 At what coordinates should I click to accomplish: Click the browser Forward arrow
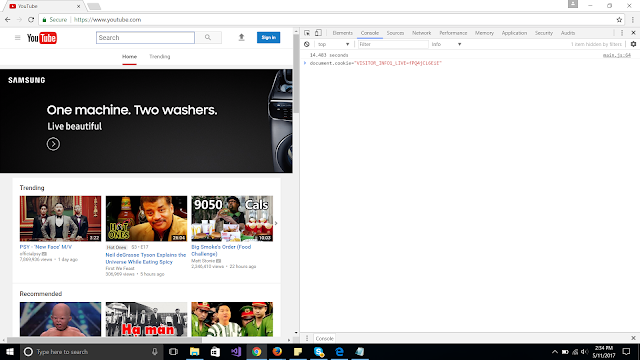pyautogui.click(x=19, y=20)
